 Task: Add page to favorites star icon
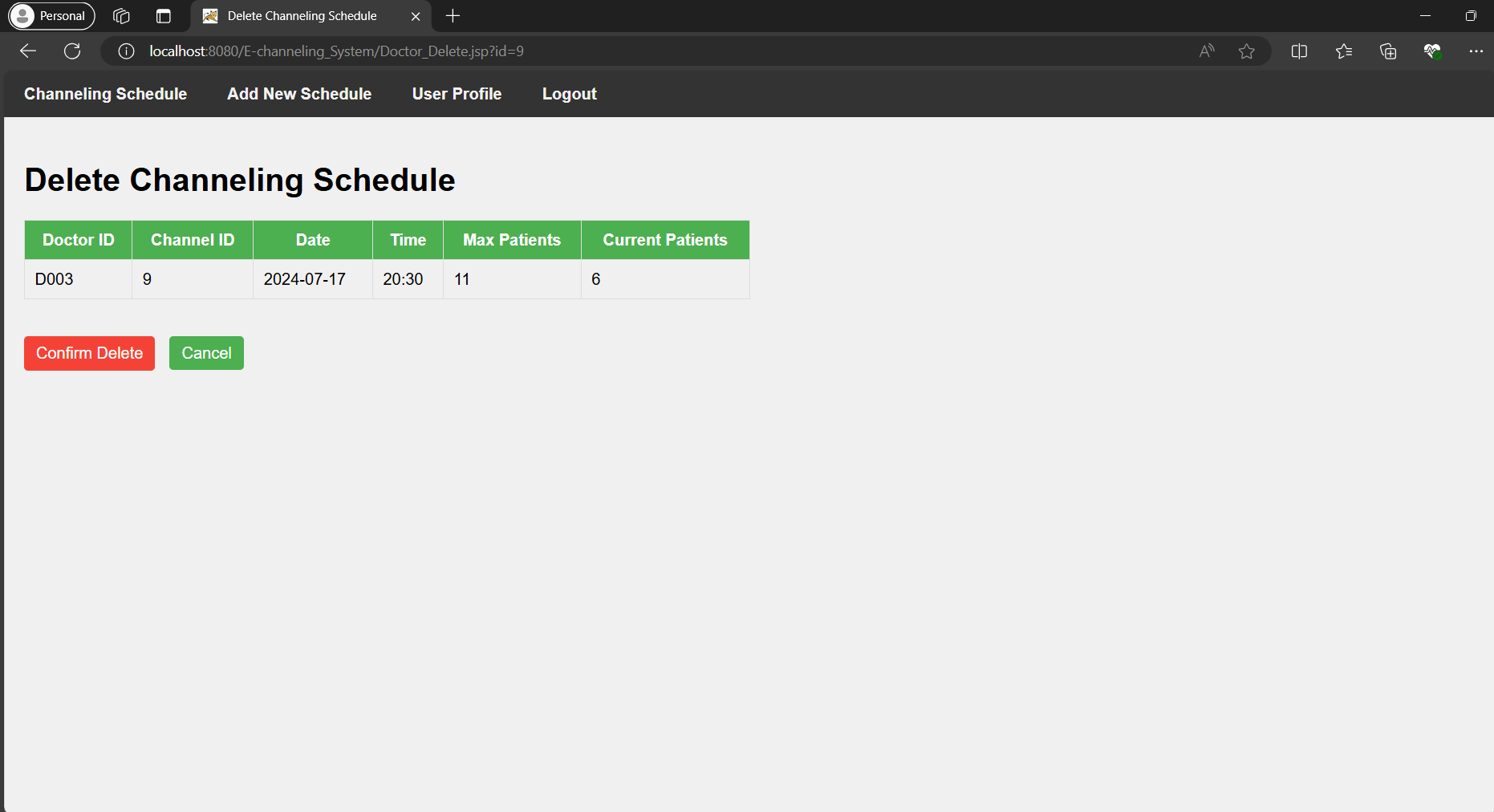(x=1246, y=51)
